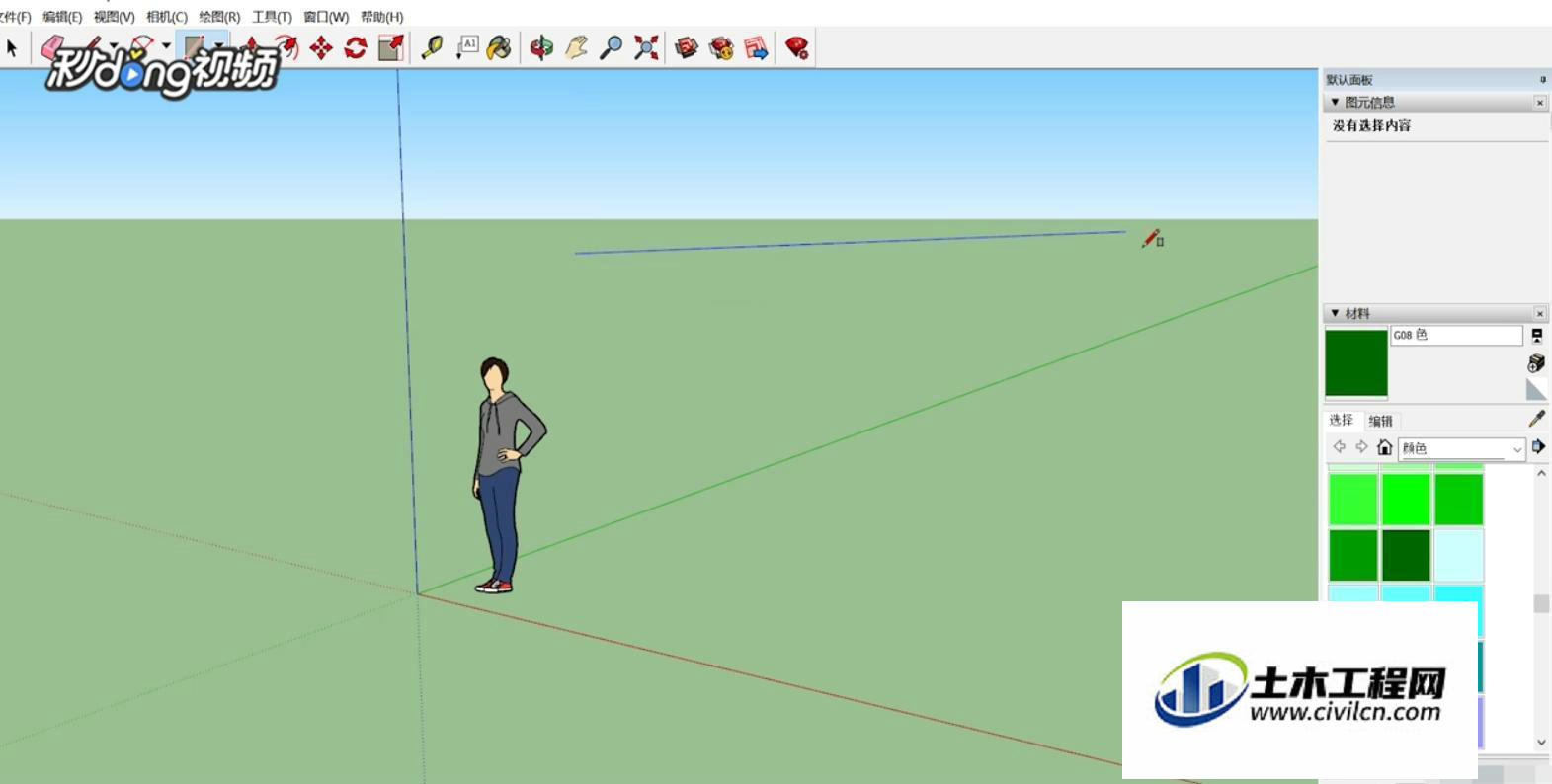Select the Zoom magnifier tool
1552x784 pixels.
point(612,47)
